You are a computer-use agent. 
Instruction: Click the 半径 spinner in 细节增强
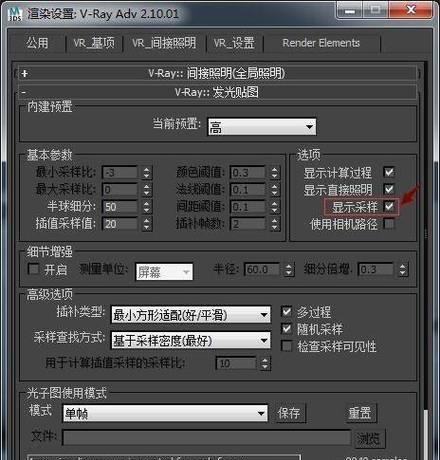tap(289, 270)
